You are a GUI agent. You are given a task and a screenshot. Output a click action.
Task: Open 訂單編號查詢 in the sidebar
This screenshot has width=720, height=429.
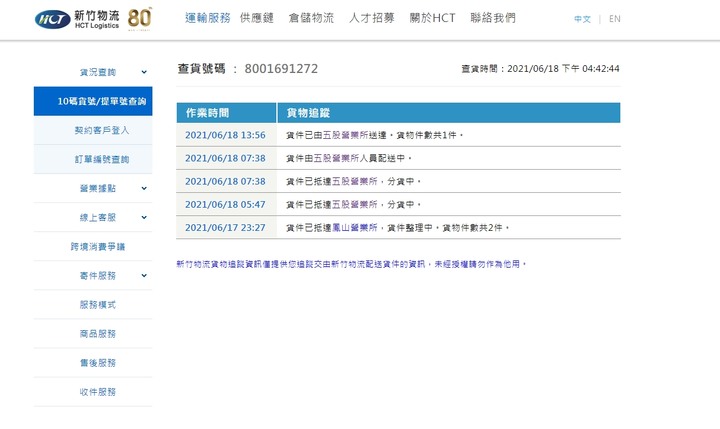pyautogui.click(x=102, y=159)
